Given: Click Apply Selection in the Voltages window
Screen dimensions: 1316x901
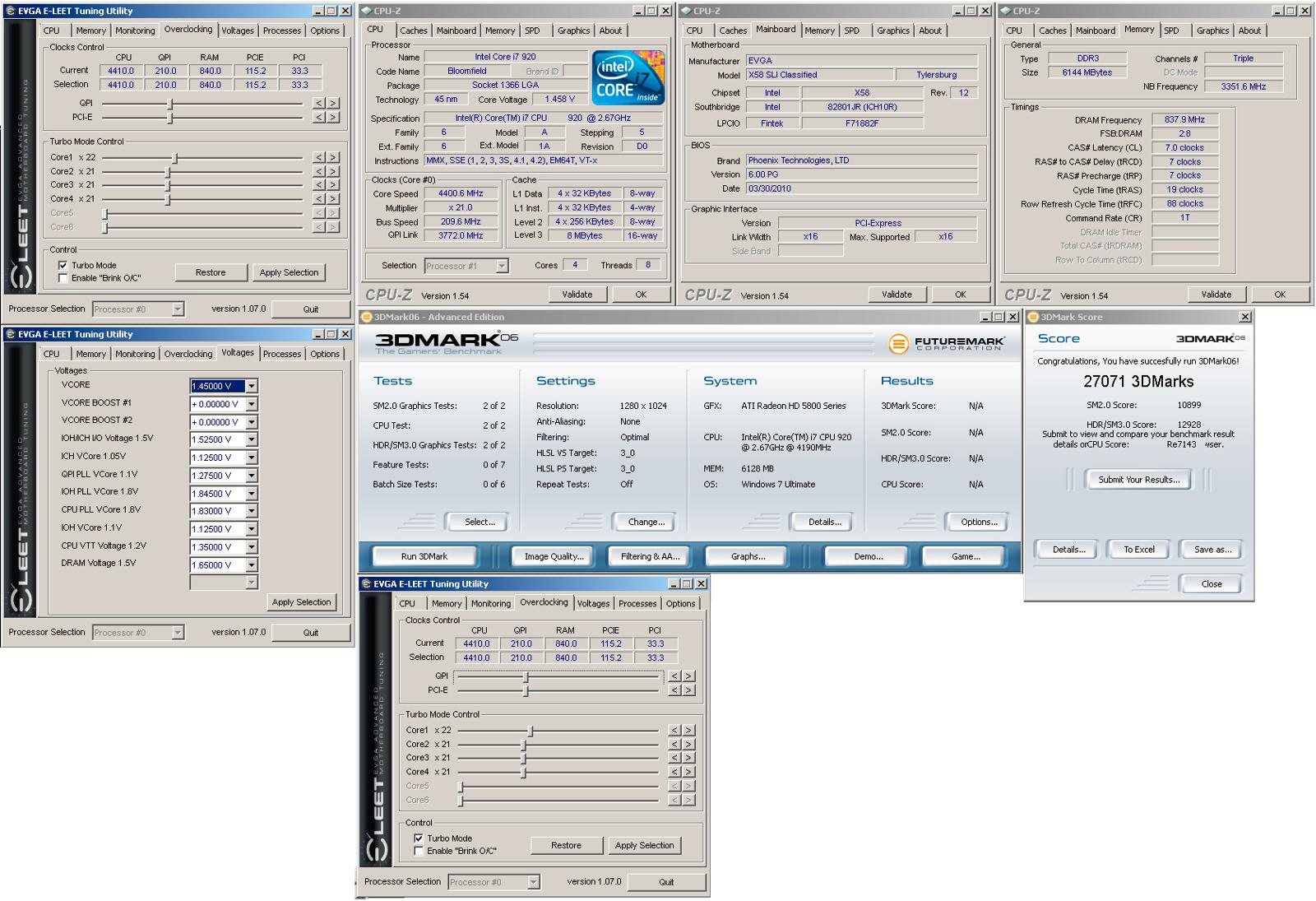Looking at the screenshot, I should pos(302,602).
